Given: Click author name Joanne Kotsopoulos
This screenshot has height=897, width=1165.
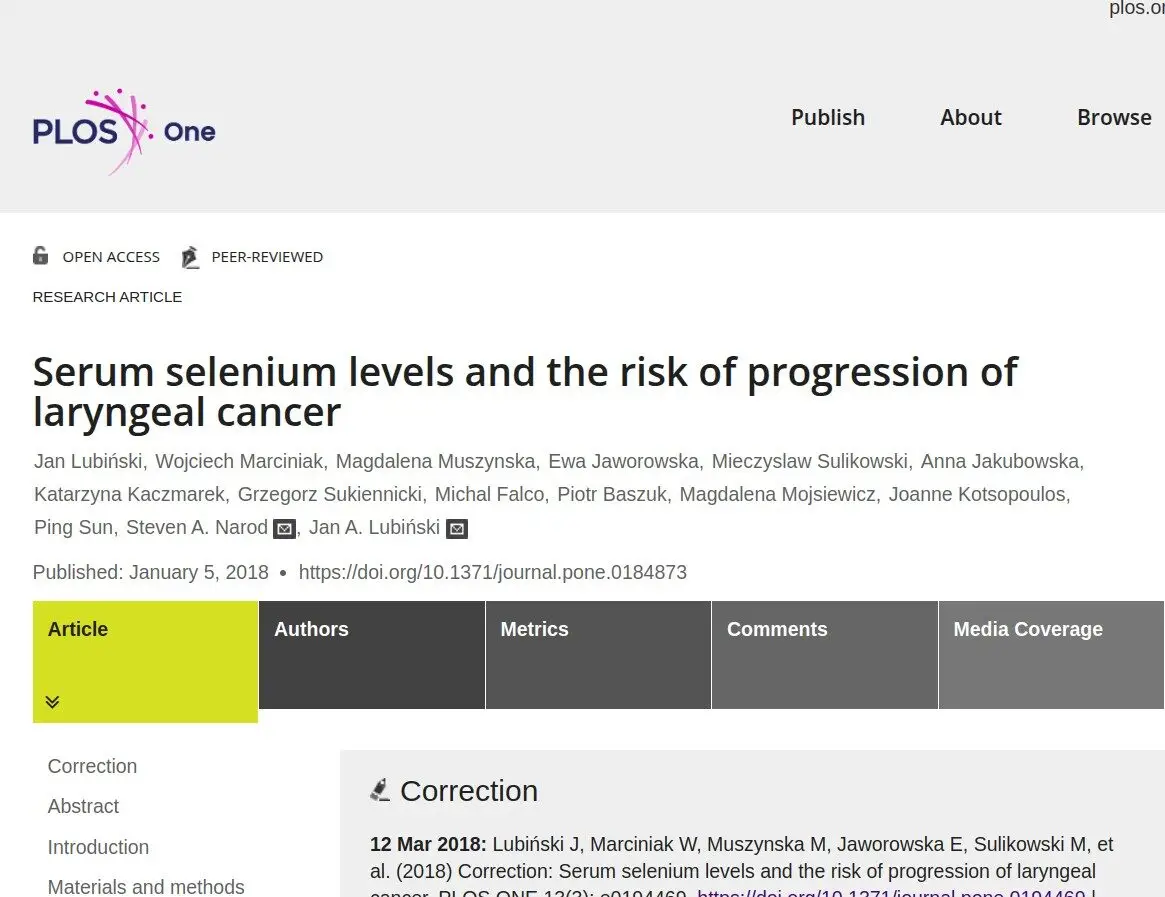Looking at the screenshot, I should pyautogui.click(x=977, y=494).
